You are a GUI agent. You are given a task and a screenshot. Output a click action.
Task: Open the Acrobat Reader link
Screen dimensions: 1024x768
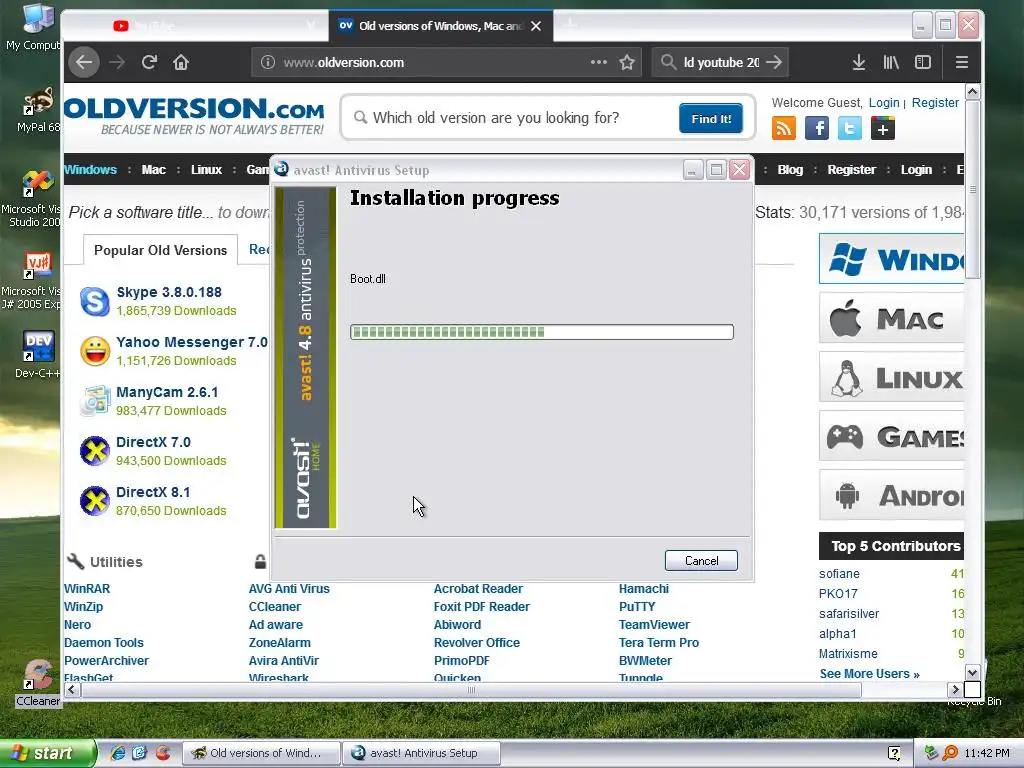(478, 588)
